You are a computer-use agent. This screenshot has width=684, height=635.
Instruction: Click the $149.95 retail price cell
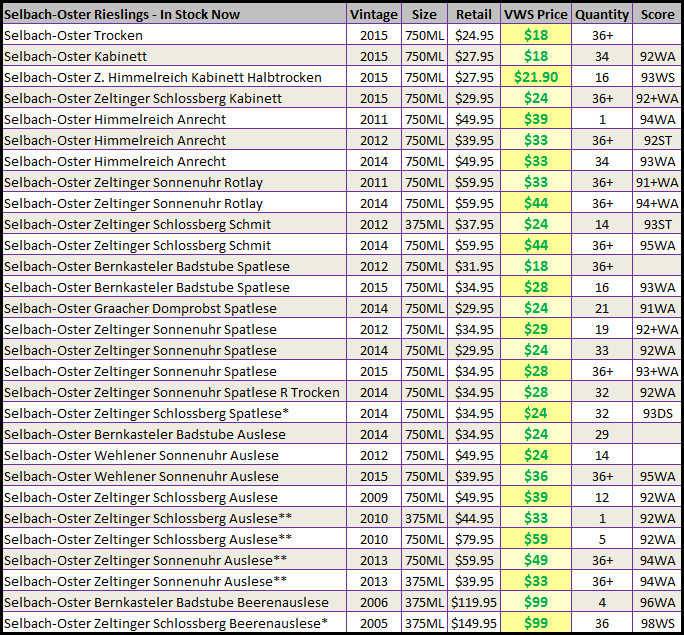[x=474, y=623]
